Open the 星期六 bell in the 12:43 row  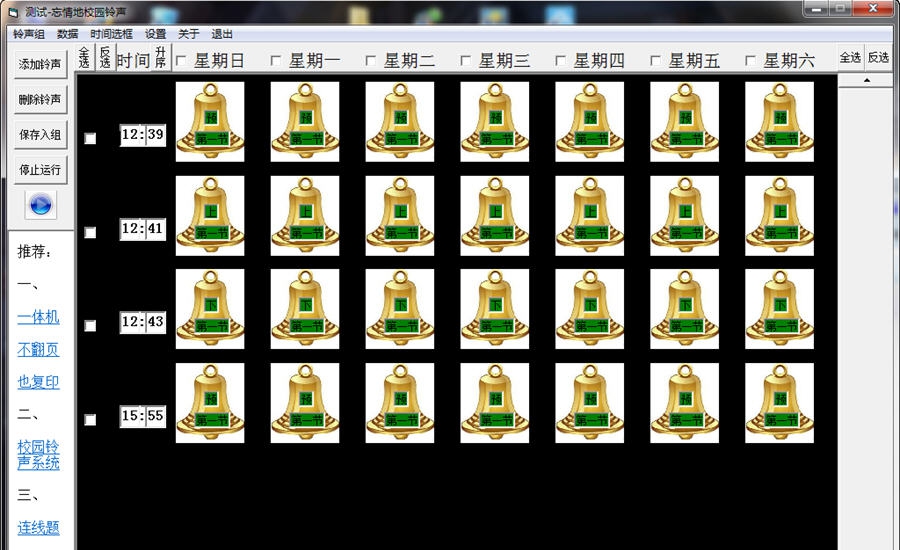pyautogui.click(x=779, y=309)
